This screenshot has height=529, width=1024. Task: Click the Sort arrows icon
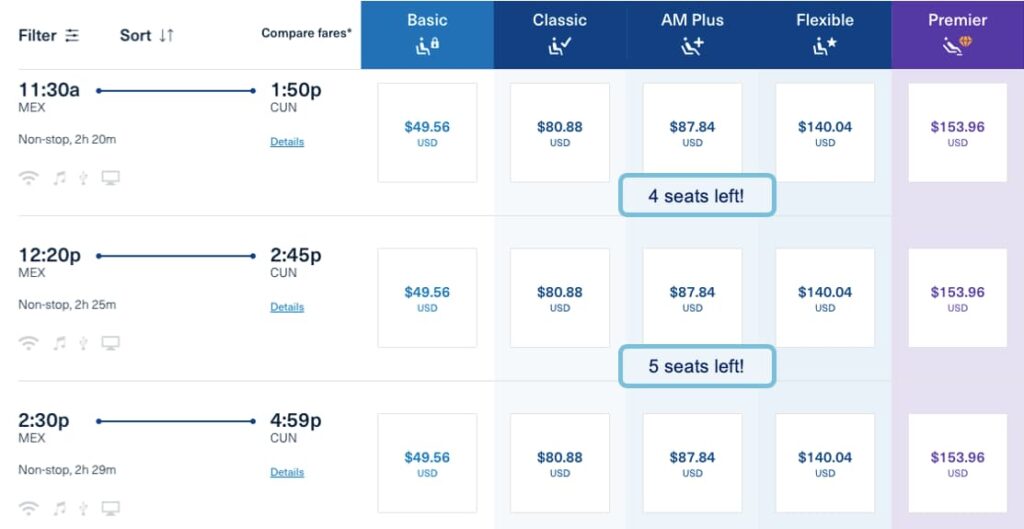tap(167, 35)
